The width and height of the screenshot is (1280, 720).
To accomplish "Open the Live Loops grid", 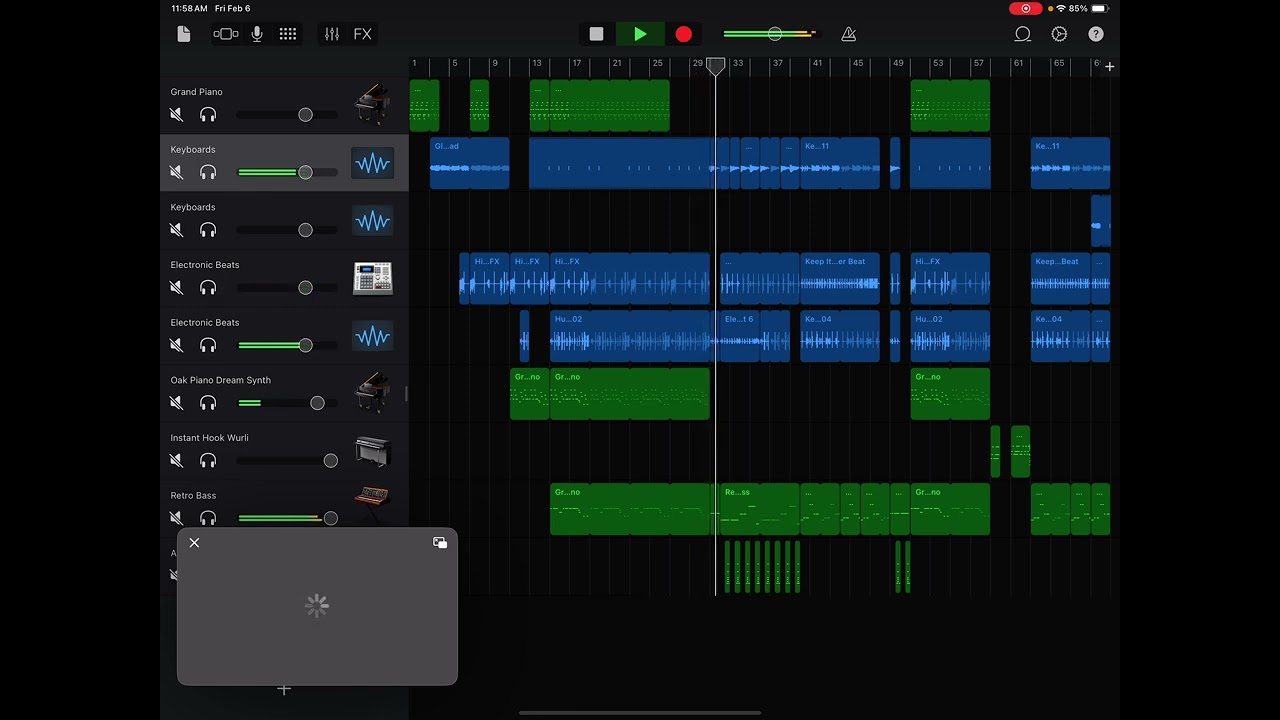I will pos(288,34).
